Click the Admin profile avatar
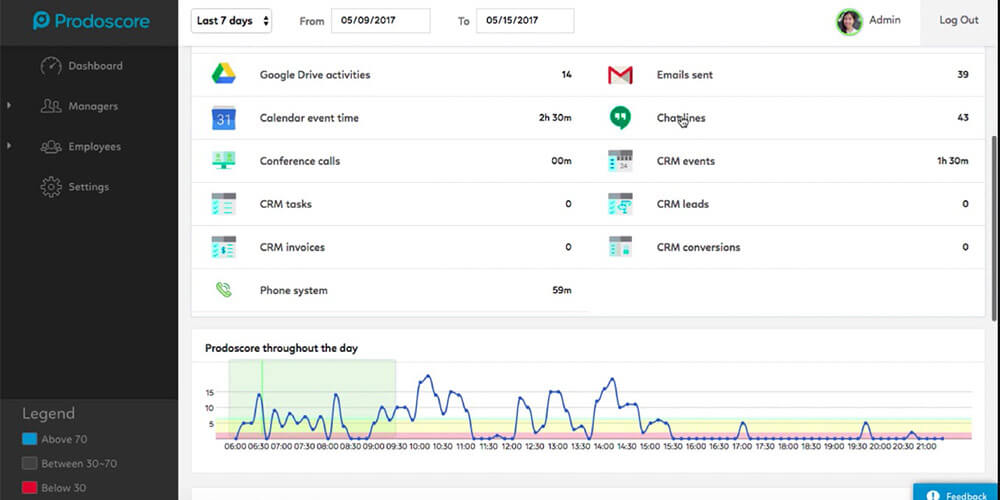 [849, 22]
